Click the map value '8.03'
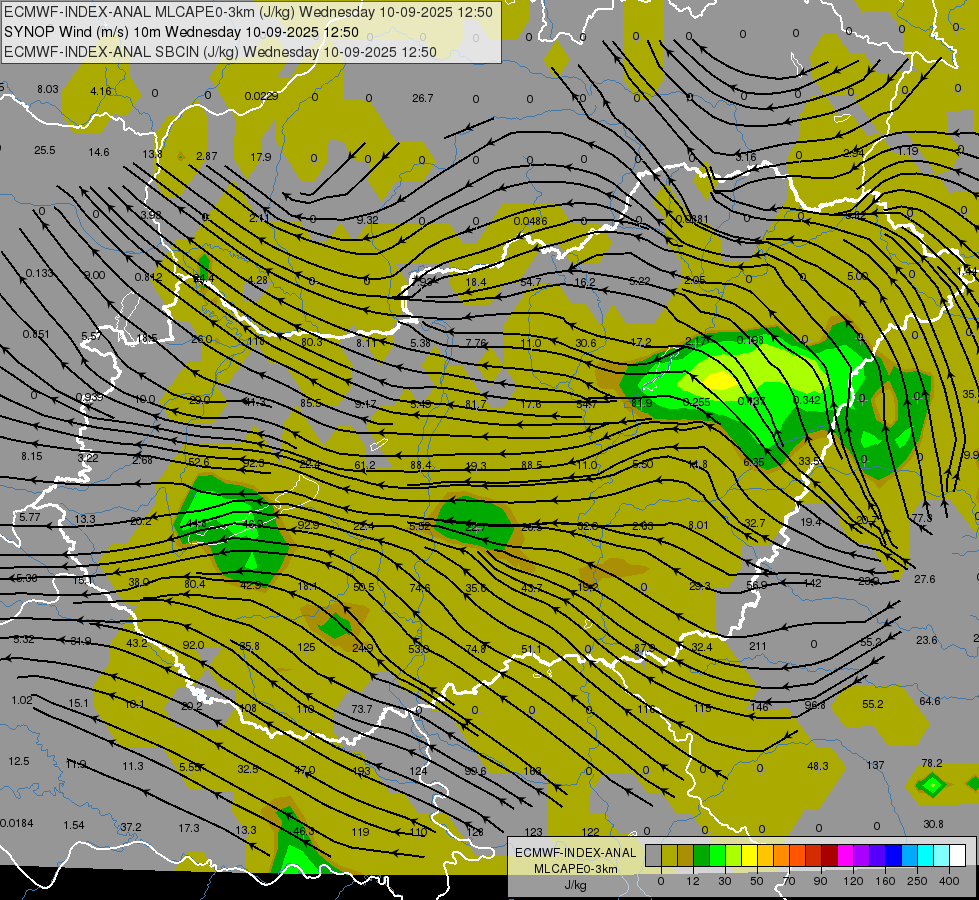Image resolution: width=979 pixels, height=900 pixels. [47, 89]
